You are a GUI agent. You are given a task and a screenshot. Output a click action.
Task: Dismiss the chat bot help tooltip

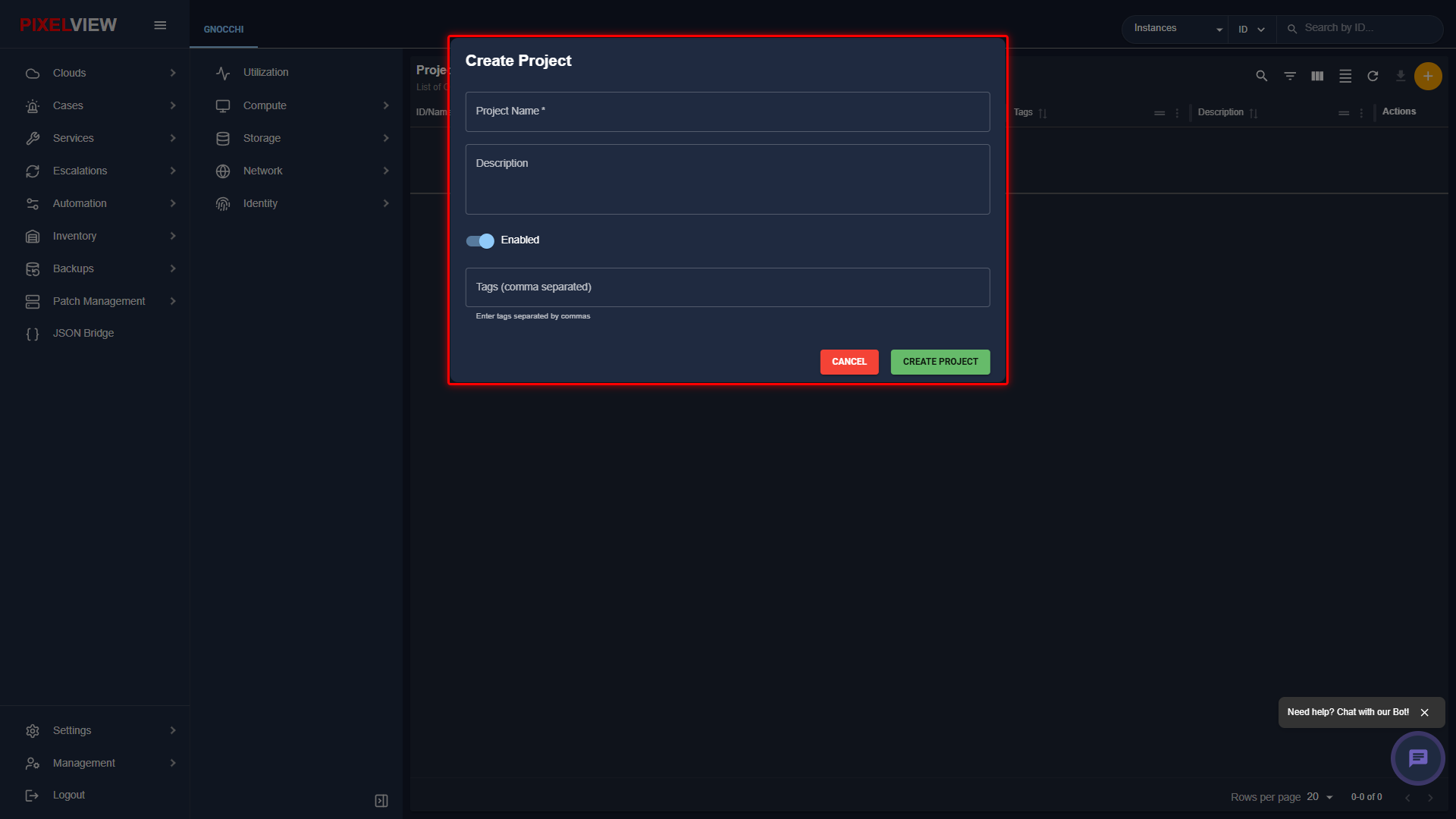pyautogui.click(x=1424, y=713)
